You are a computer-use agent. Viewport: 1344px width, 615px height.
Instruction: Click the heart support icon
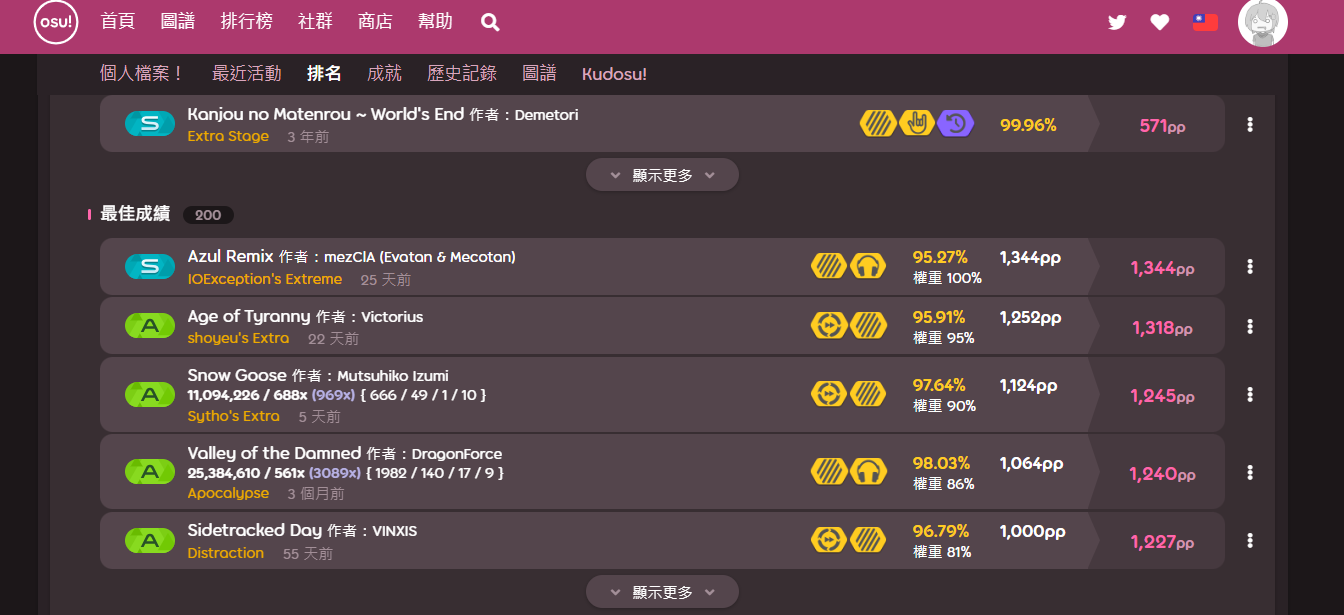[x=1160, y=22]
